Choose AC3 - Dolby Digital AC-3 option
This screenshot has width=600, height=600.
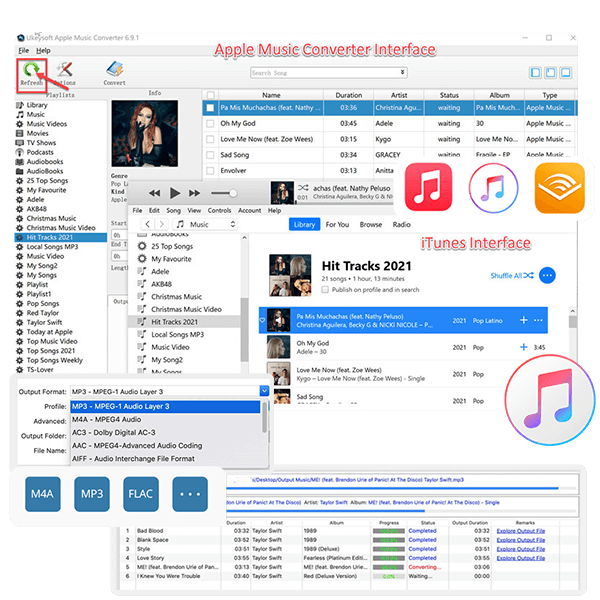click(x=165, y=432)
